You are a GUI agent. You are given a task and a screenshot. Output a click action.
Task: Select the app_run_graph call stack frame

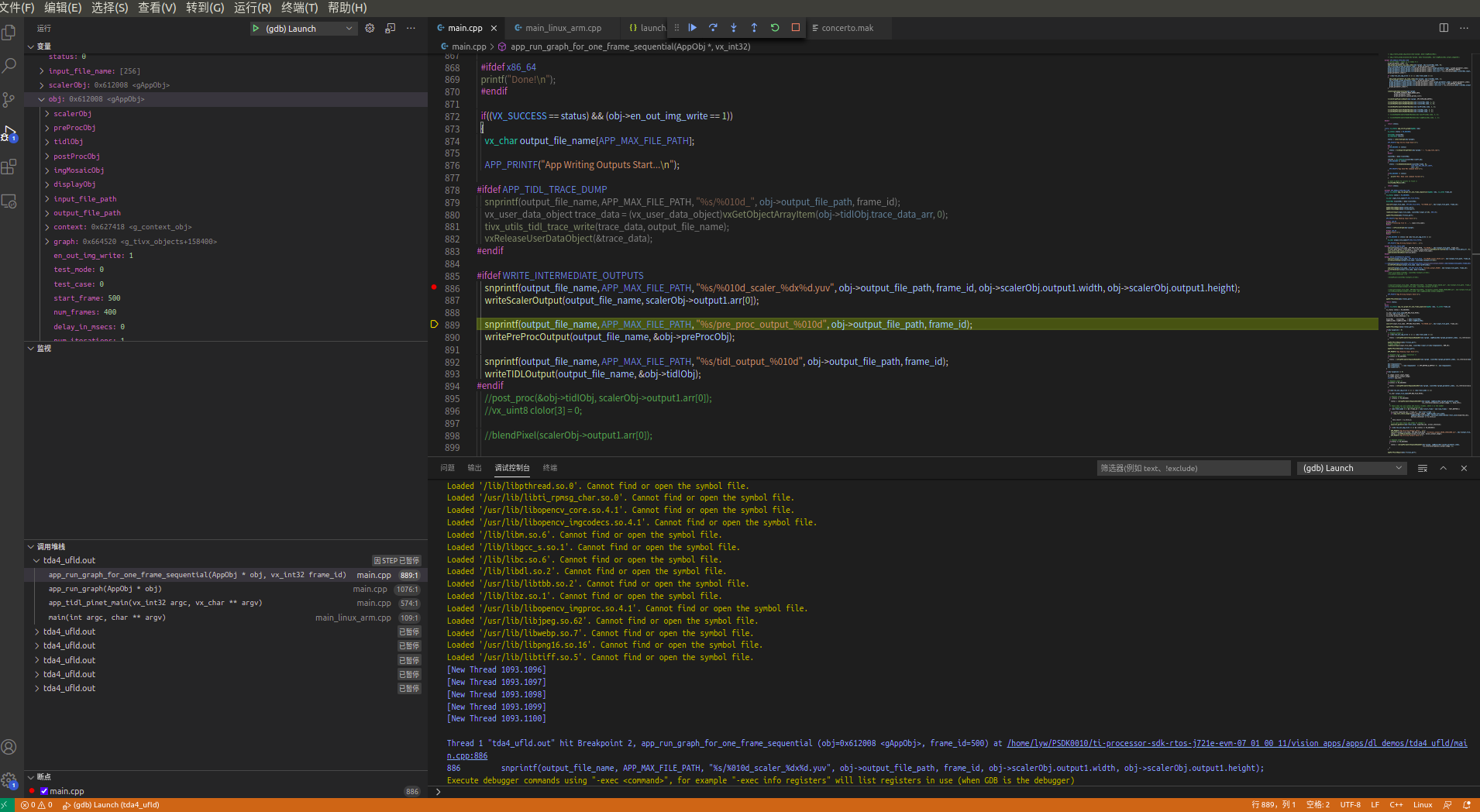pos(105,589)
